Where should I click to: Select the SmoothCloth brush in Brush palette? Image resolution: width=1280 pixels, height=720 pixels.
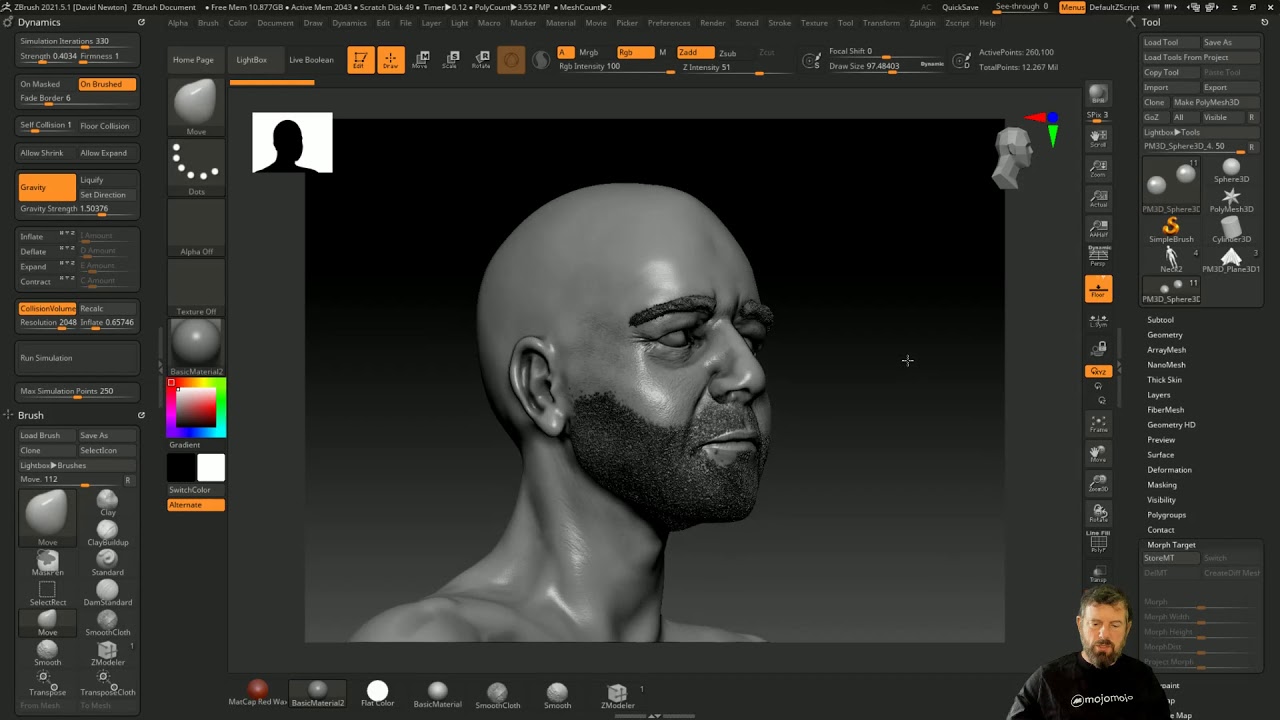[107, 623]
